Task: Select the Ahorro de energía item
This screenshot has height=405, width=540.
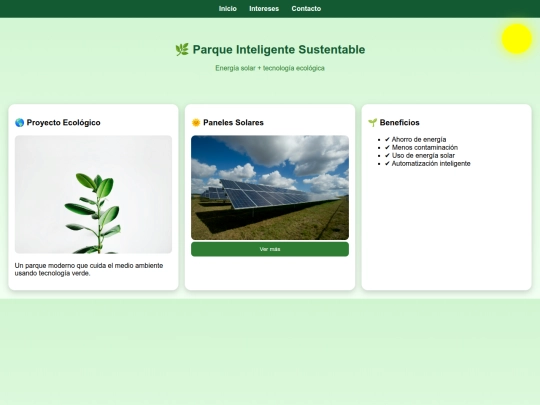Action: coord(415,139)
